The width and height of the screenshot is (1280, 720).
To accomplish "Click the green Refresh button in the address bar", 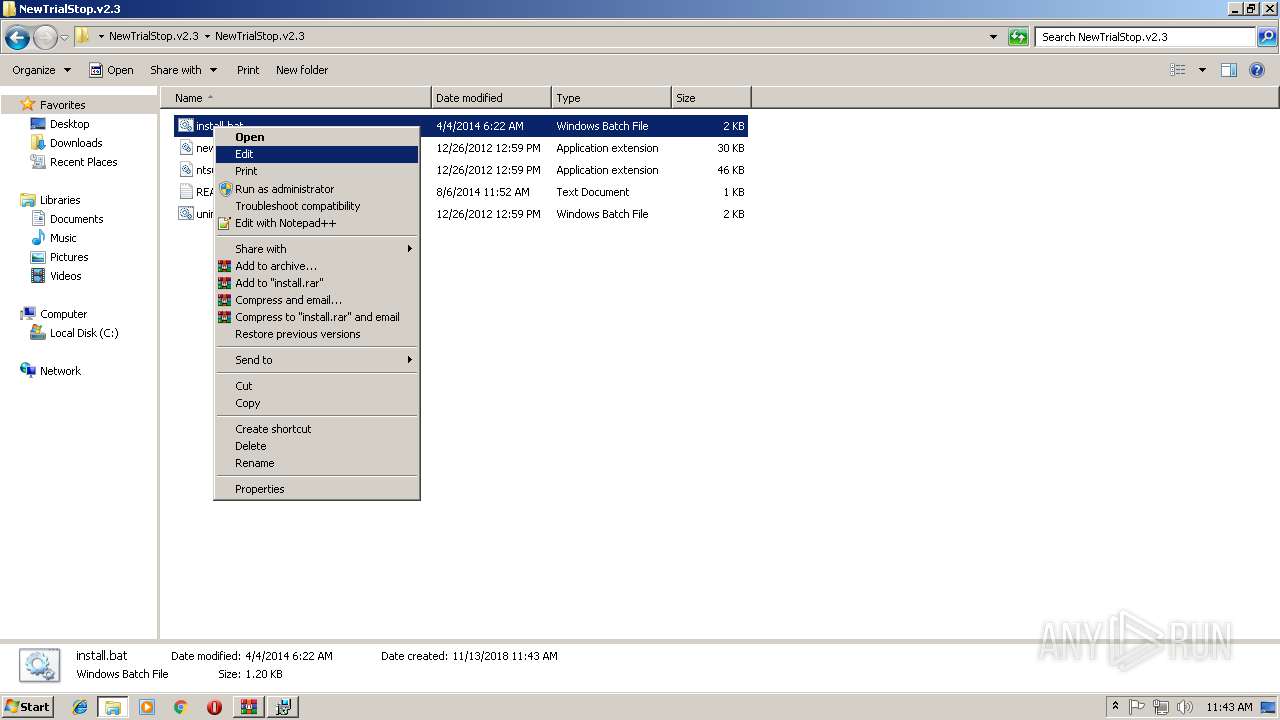I will (x=1018, y=37).
